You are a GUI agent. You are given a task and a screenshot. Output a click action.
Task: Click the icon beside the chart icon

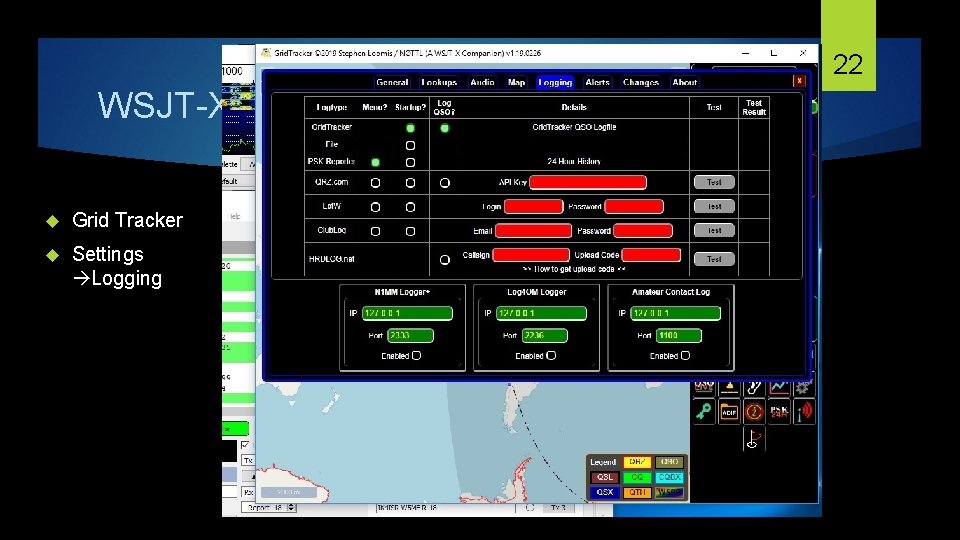click(754, 387)
